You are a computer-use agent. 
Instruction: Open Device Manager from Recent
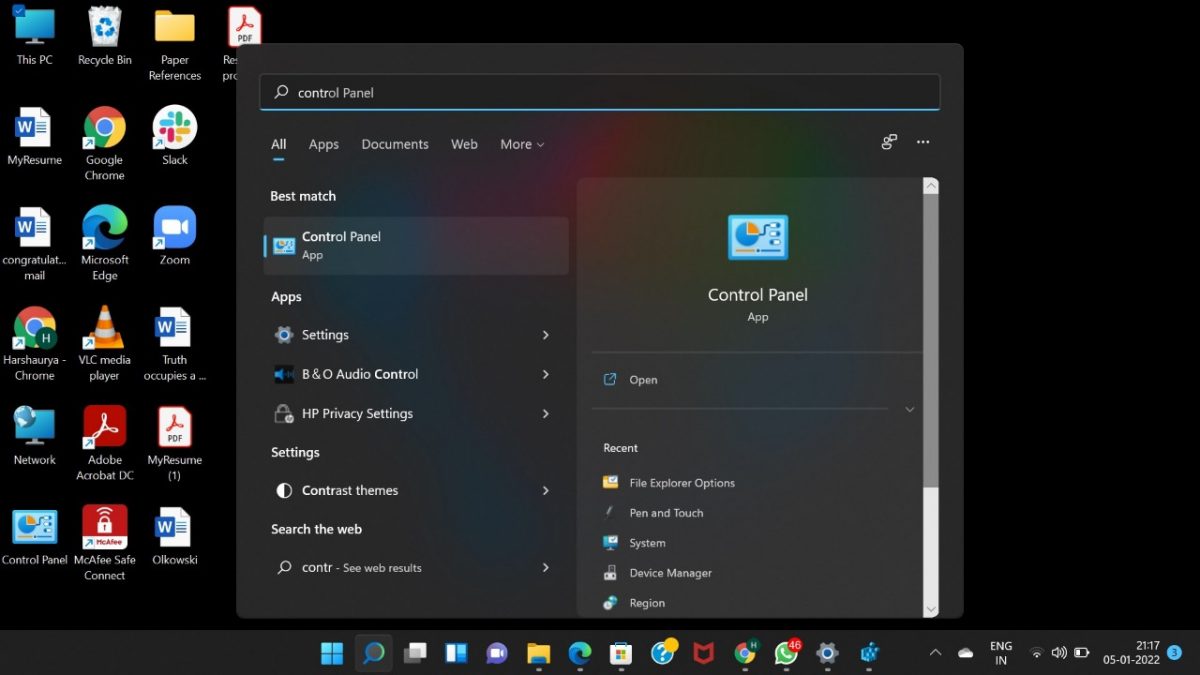pos(670,573)
